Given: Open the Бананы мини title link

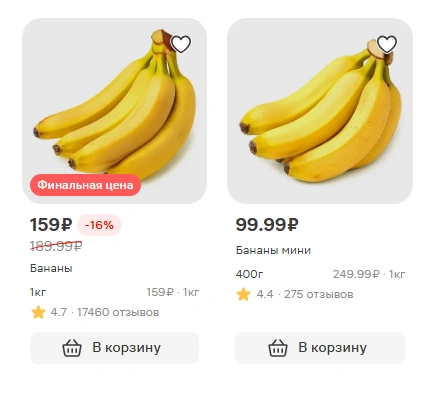Looking at the screenshot, I should (x=273, y=250).
